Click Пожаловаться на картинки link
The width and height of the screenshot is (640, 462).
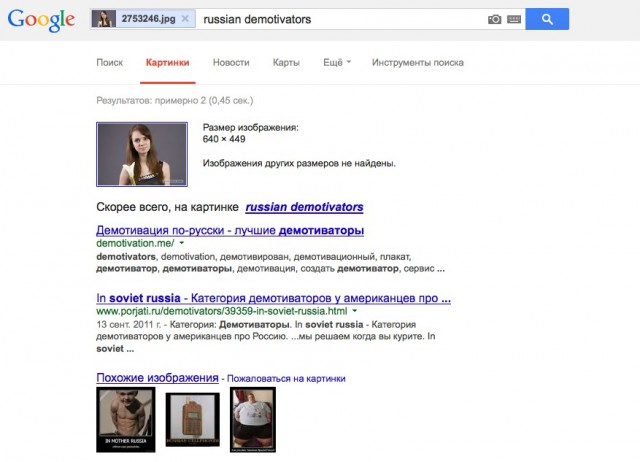click(x=286, y=378)
